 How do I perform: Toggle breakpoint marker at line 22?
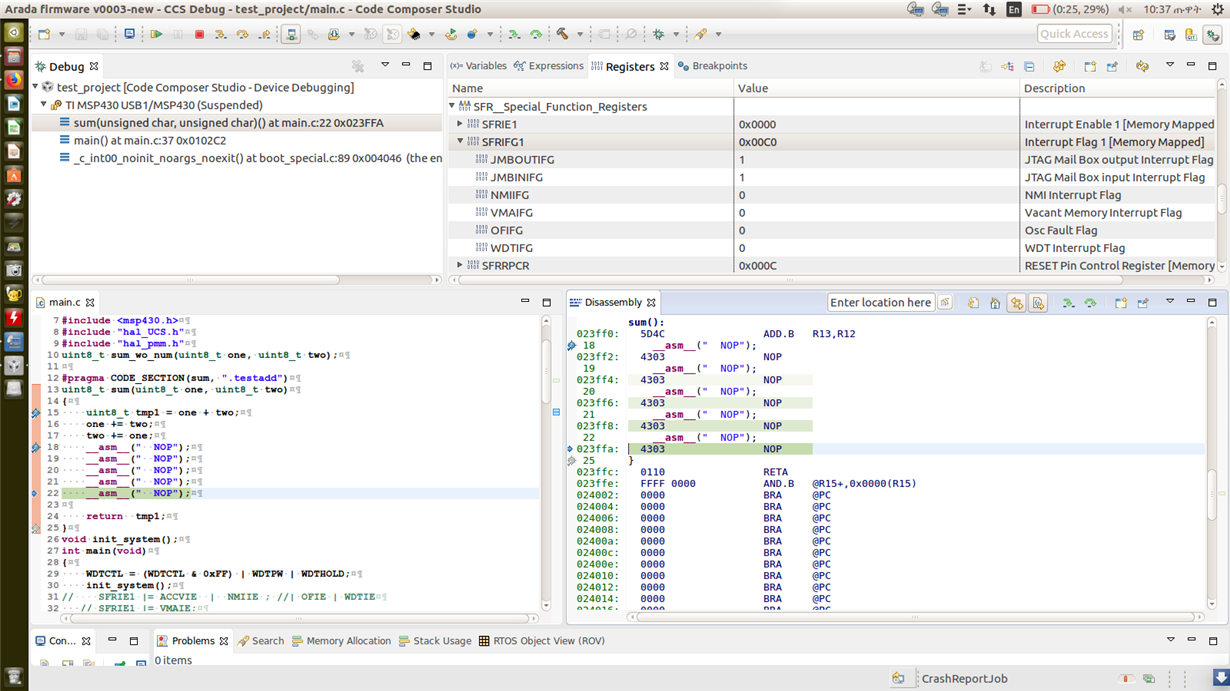point(36,493)
